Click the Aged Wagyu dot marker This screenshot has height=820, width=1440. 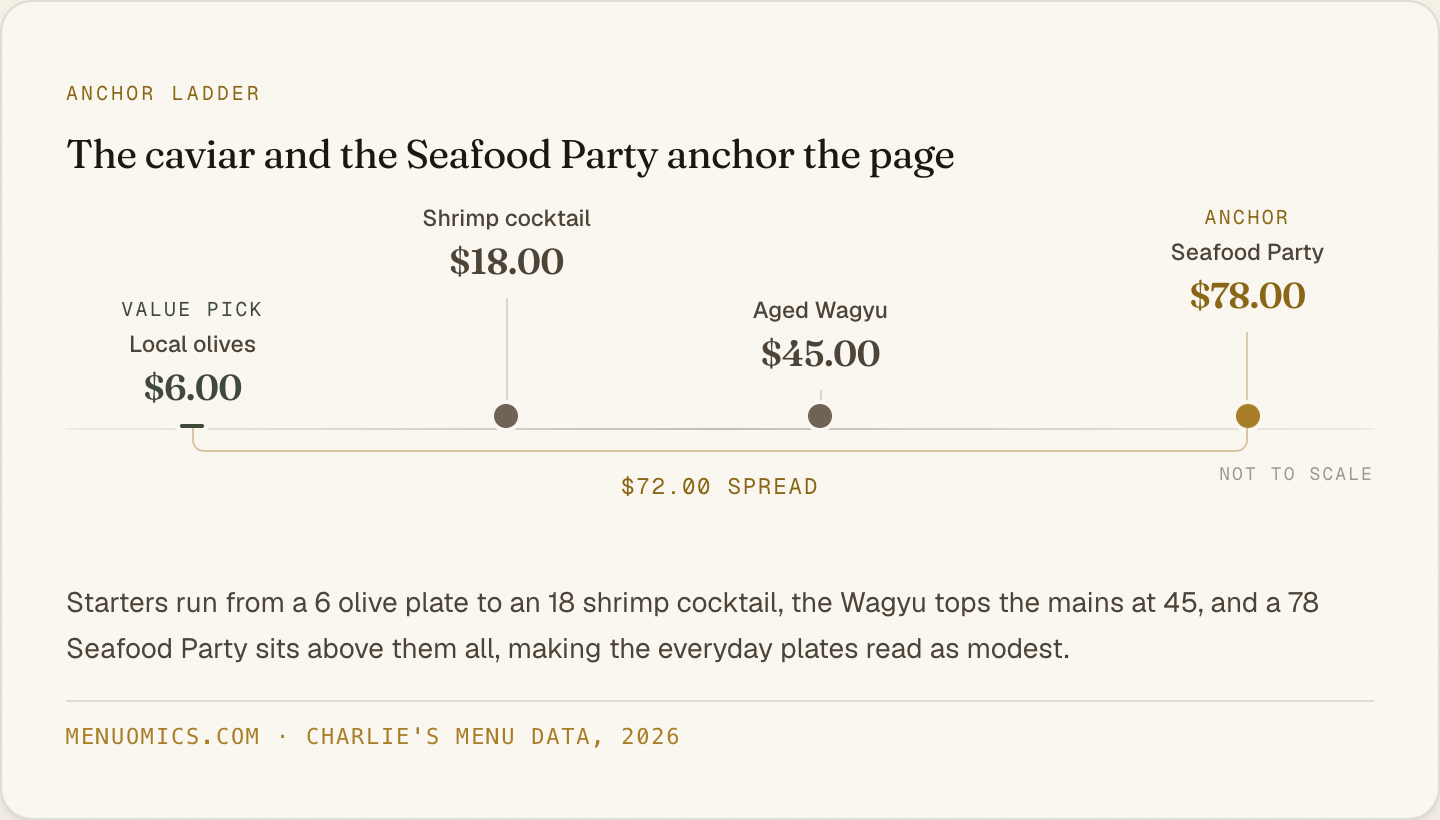820,416
